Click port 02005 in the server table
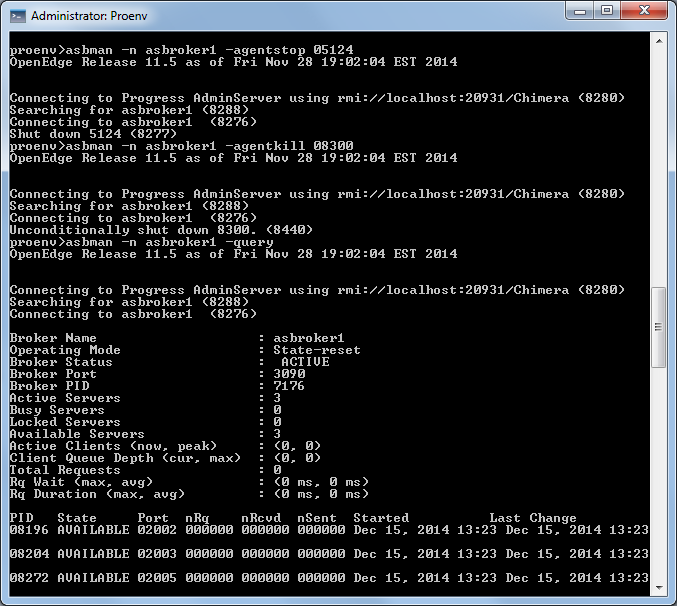Image resolution: width=677 pixels, height=606 pixels. coord(157,578)
